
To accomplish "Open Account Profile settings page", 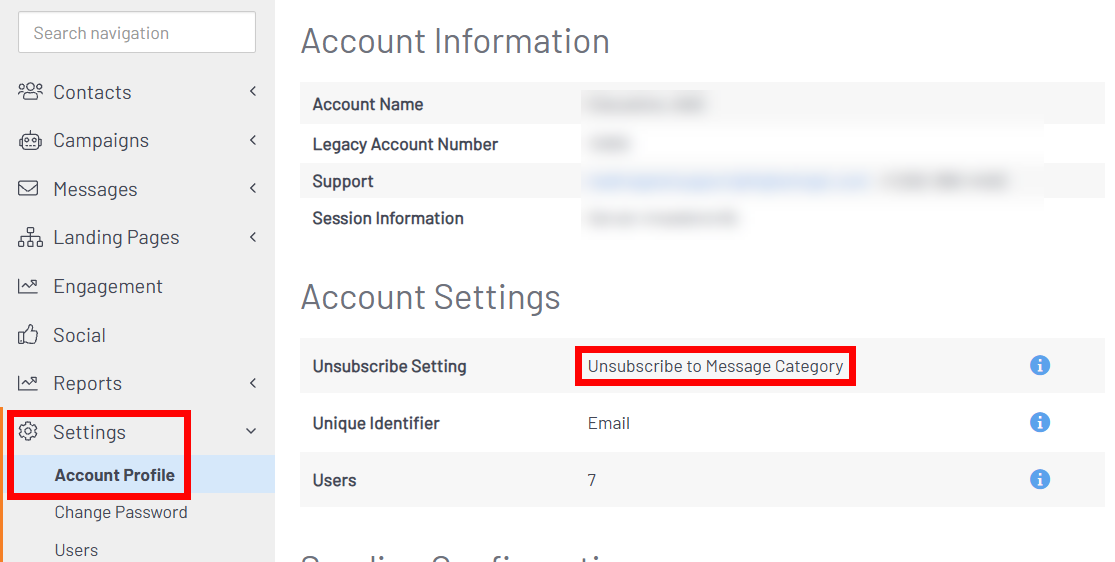I will click(x=115, y=475).
